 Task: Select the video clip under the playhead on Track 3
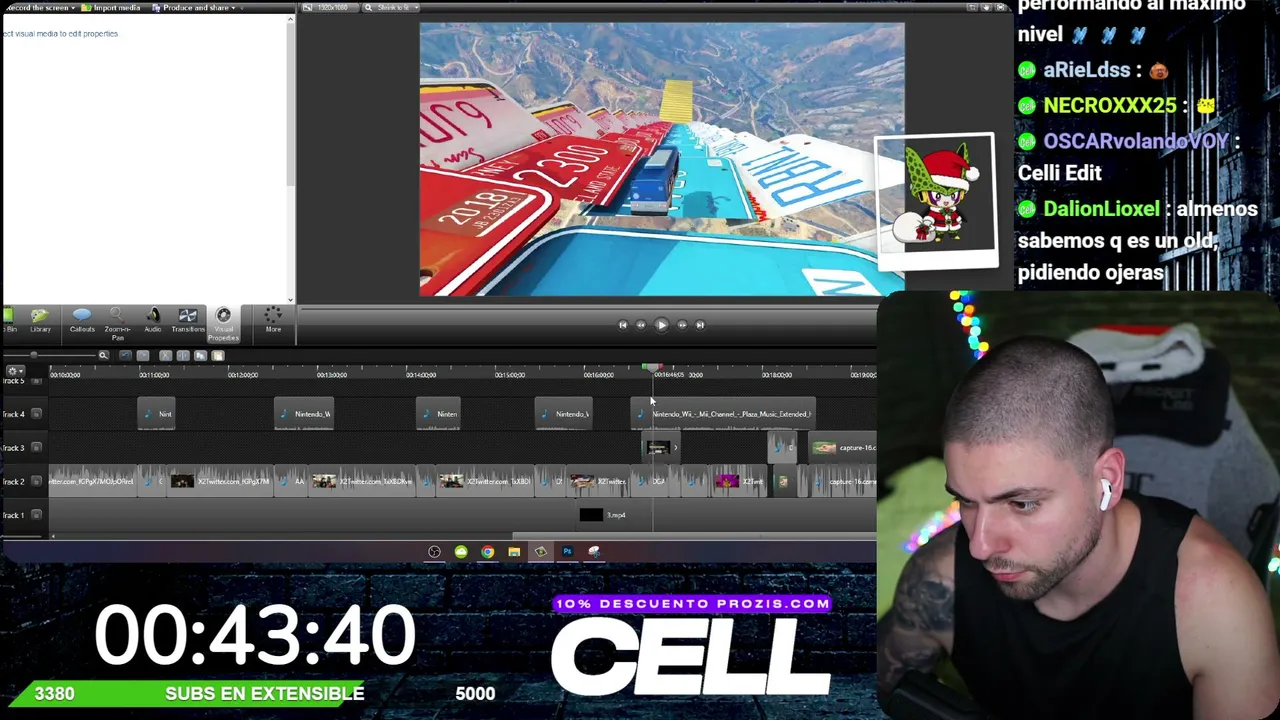(660, 448)
